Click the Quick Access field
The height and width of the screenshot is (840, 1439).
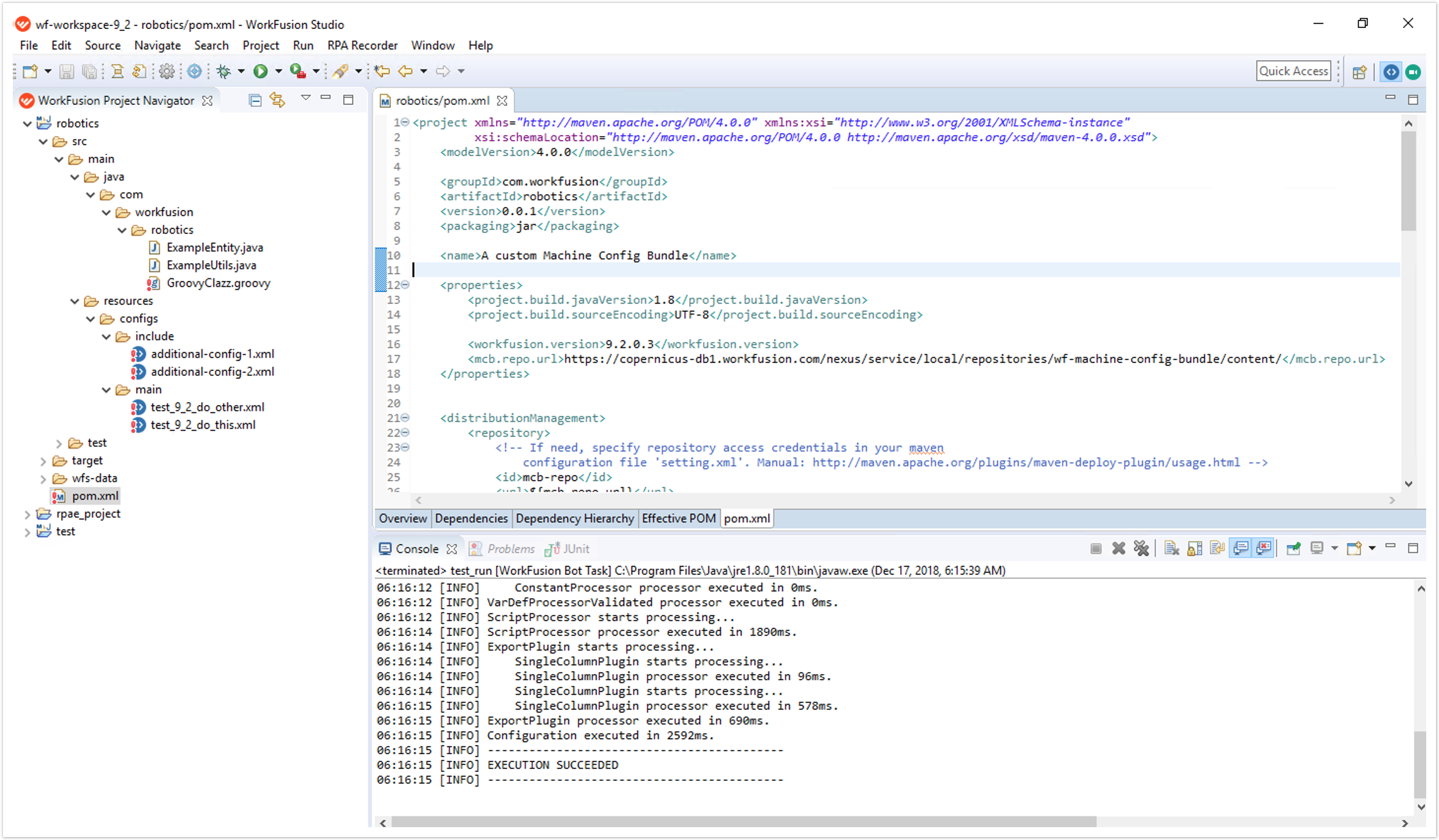[x=1294, y=71]
